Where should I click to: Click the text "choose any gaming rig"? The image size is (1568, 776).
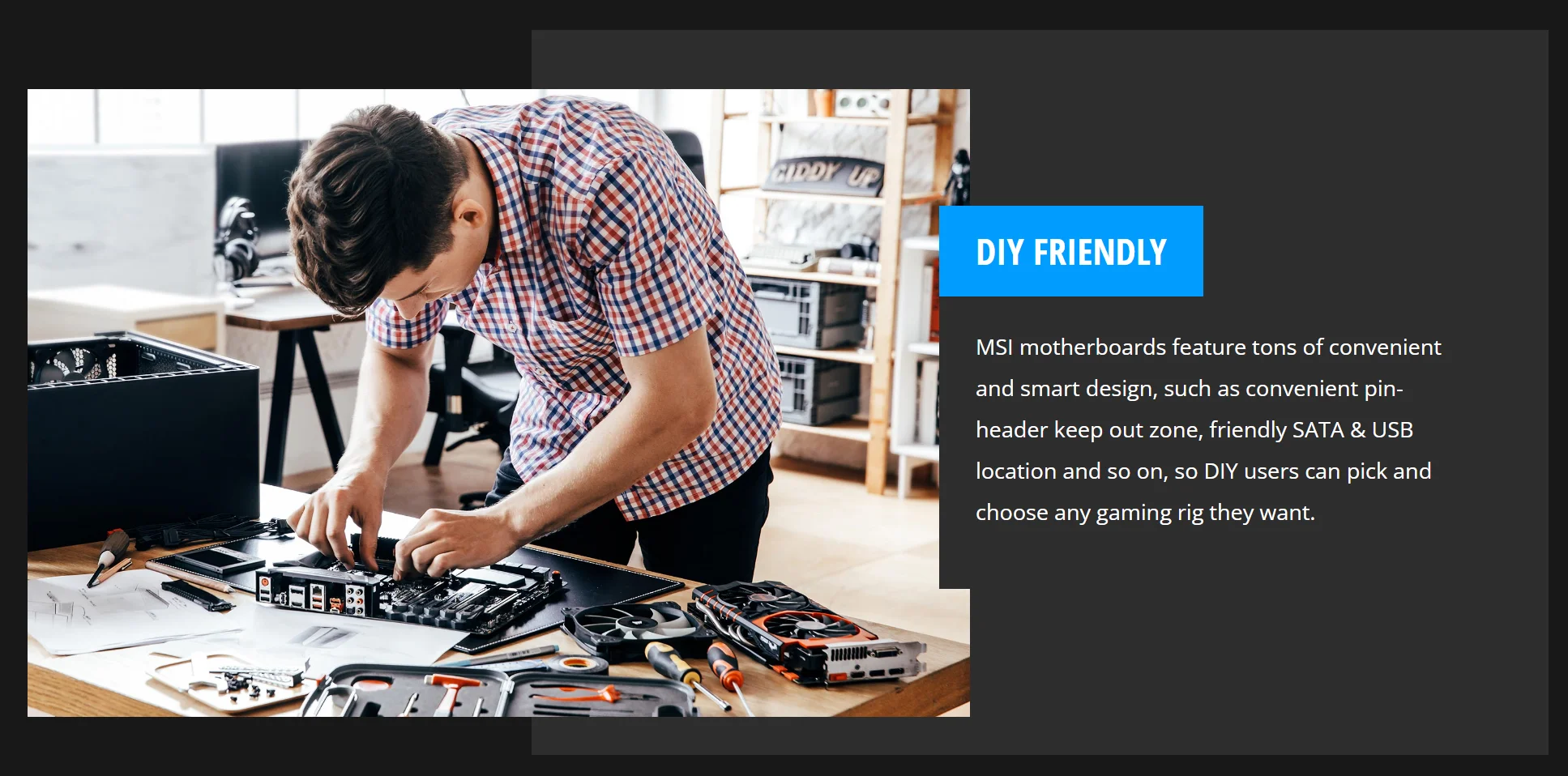pos(1089,513)
